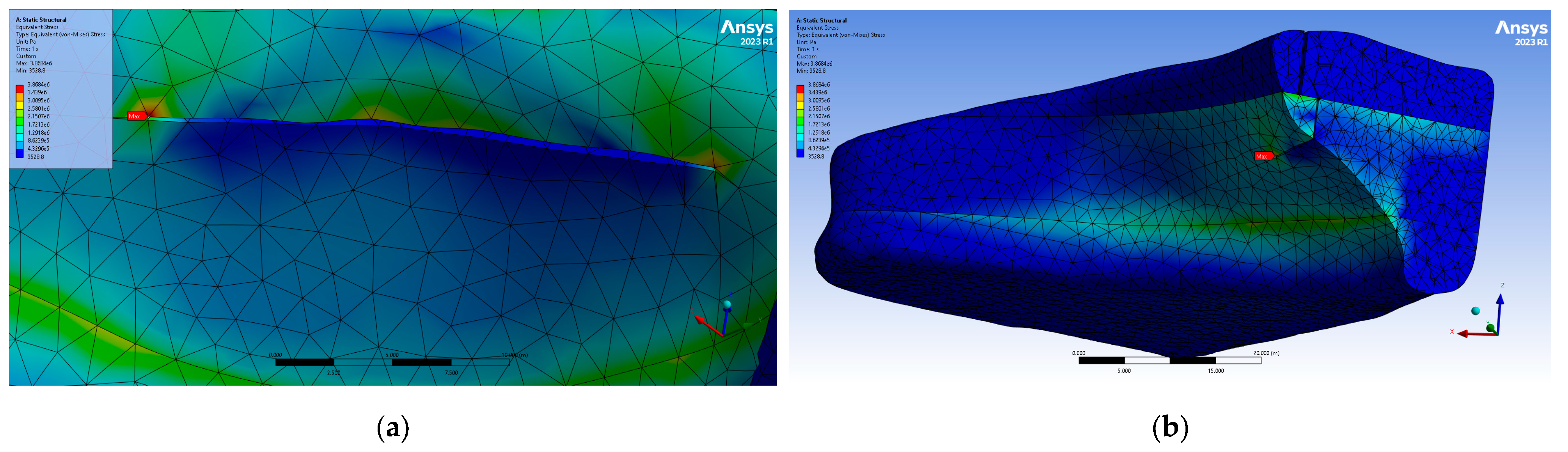Select the green legend swatch in figure (b)
The width and height of the screenshot is (1568, 452).
click(800, 121)
